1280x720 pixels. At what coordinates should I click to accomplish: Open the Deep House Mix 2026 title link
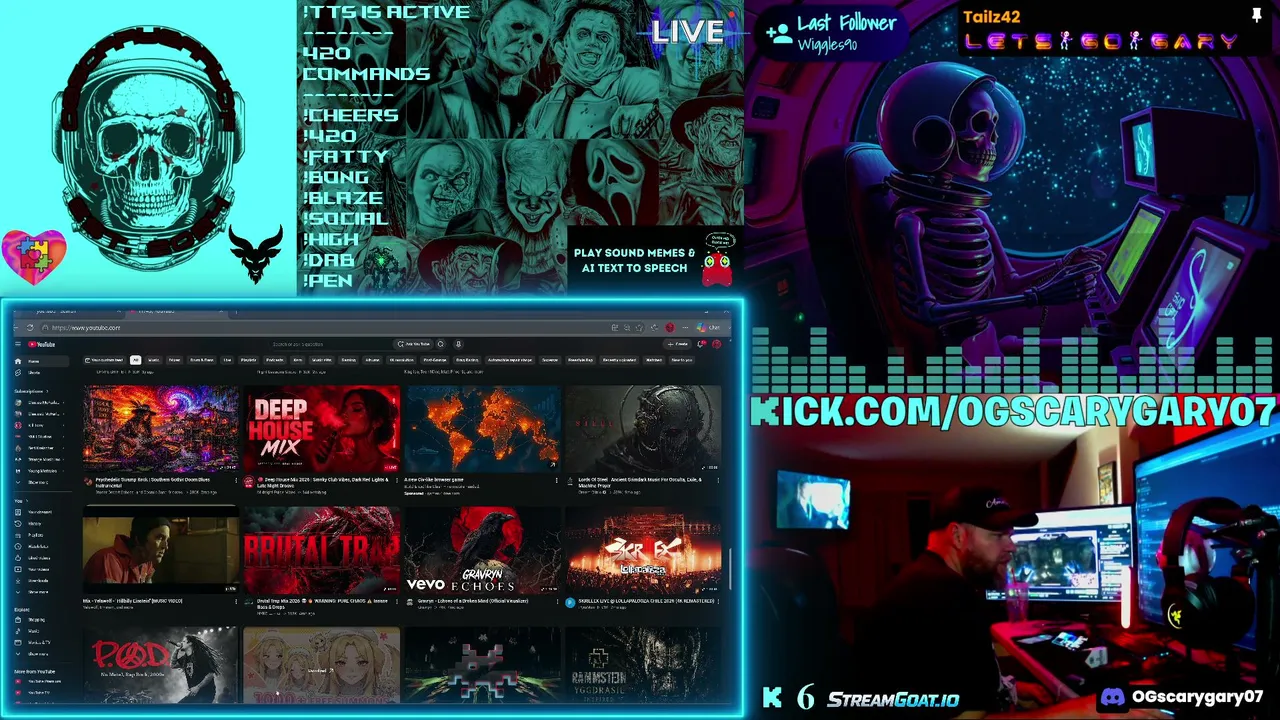(x=322, y=481)
